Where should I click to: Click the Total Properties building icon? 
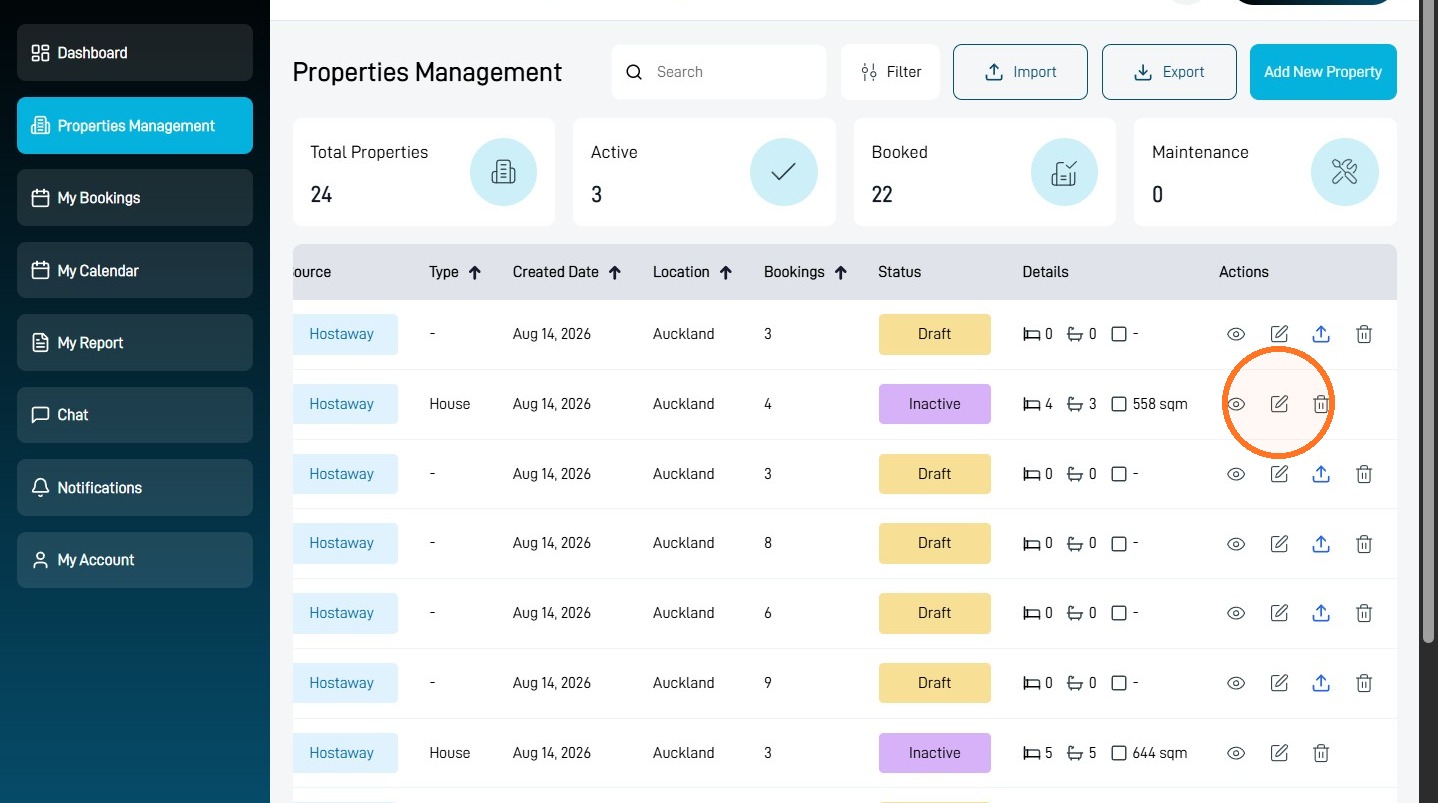coord(503,172)
